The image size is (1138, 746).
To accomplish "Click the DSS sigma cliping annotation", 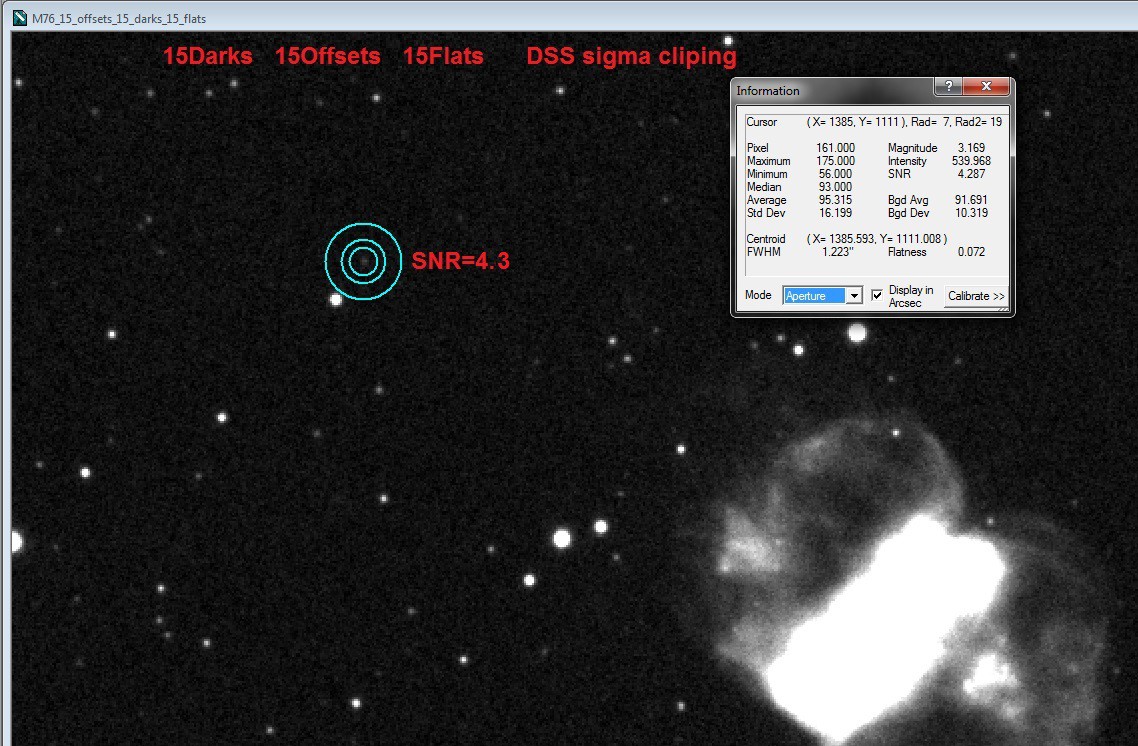I will click(630, 56).
